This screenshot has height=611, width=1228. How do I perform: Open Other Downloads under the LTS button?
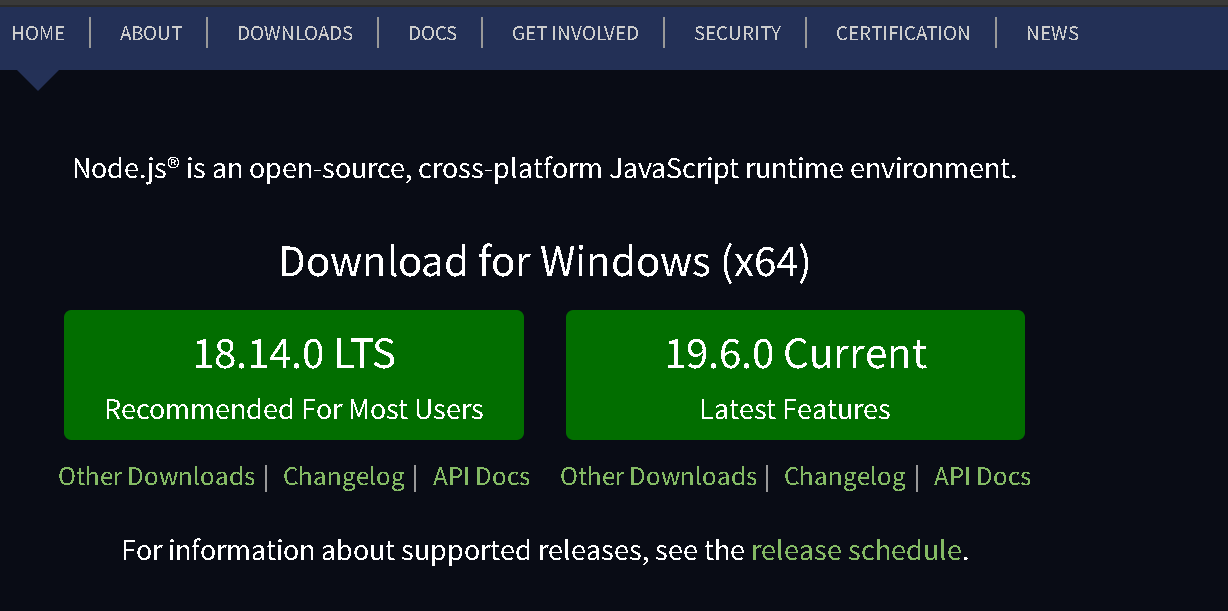pos(157,476)
